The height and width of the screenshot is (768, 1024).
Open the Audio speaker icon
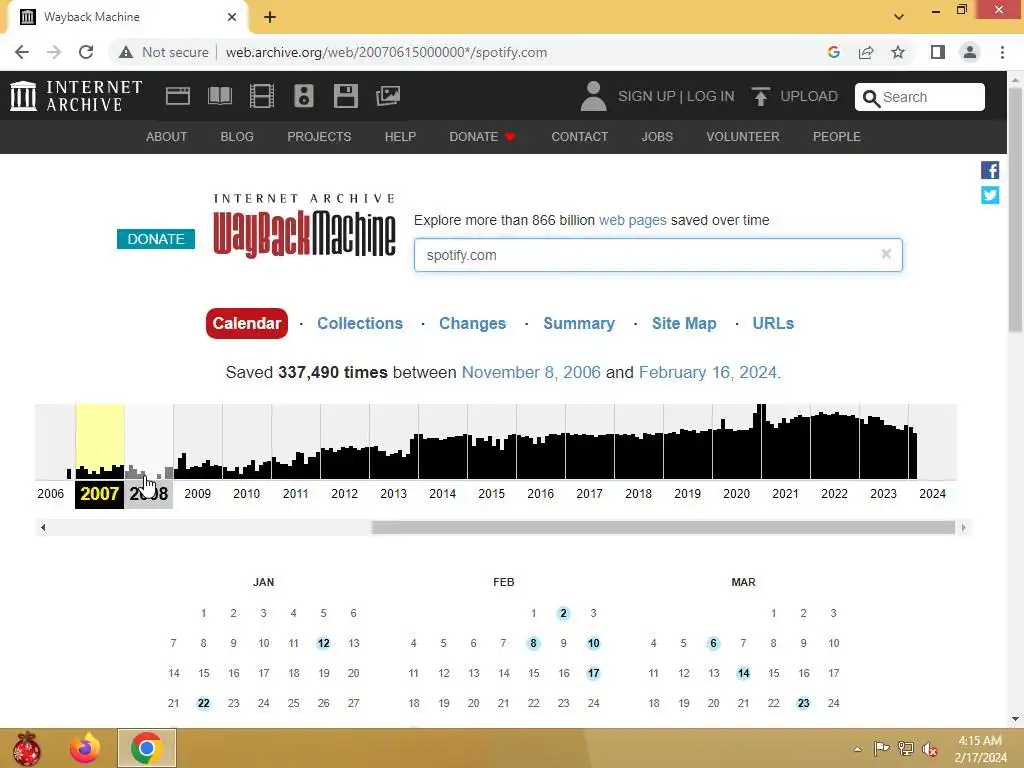pos(304,96)
